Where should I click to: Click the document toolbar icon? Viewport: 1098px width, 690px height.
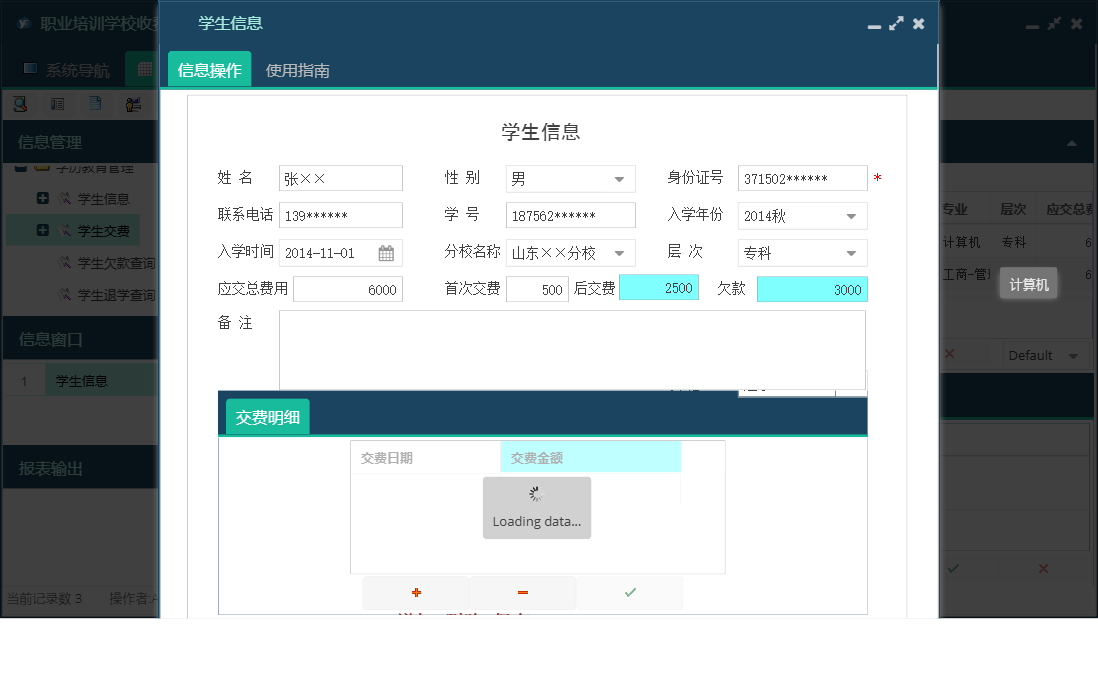[x=96, y=103]
